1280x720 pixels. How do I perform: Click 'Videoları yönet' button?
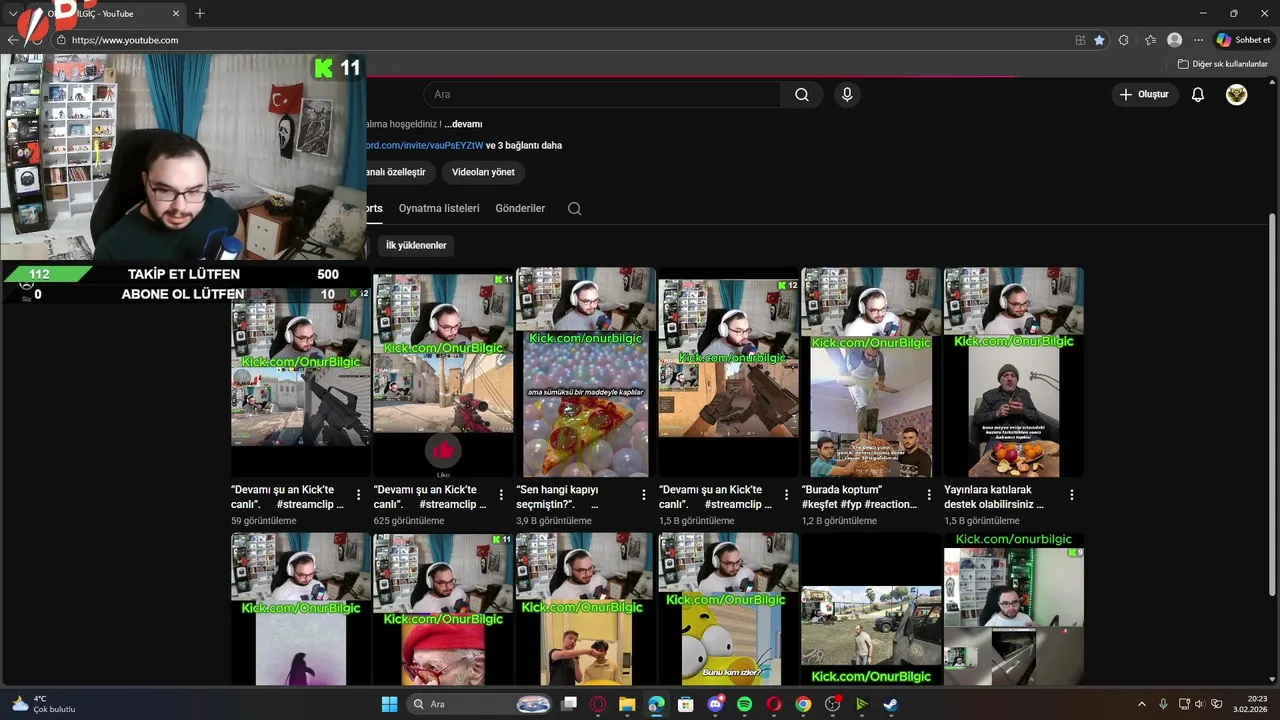pyautogui.click(x=483, y=172)
